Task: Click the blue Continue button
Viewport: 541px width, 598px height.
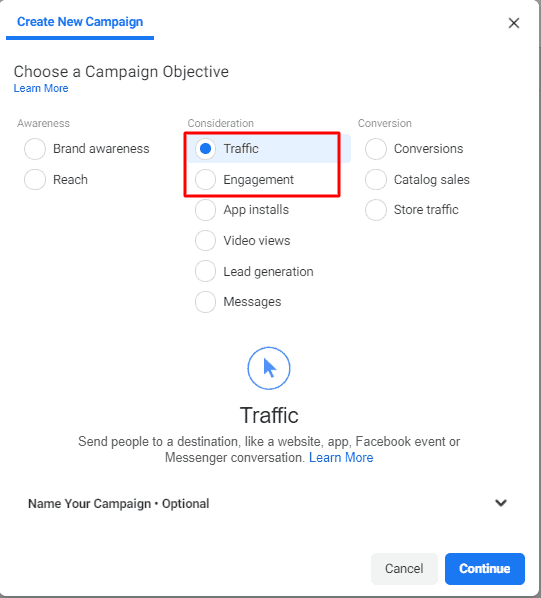Action: [x=485, y=569]
